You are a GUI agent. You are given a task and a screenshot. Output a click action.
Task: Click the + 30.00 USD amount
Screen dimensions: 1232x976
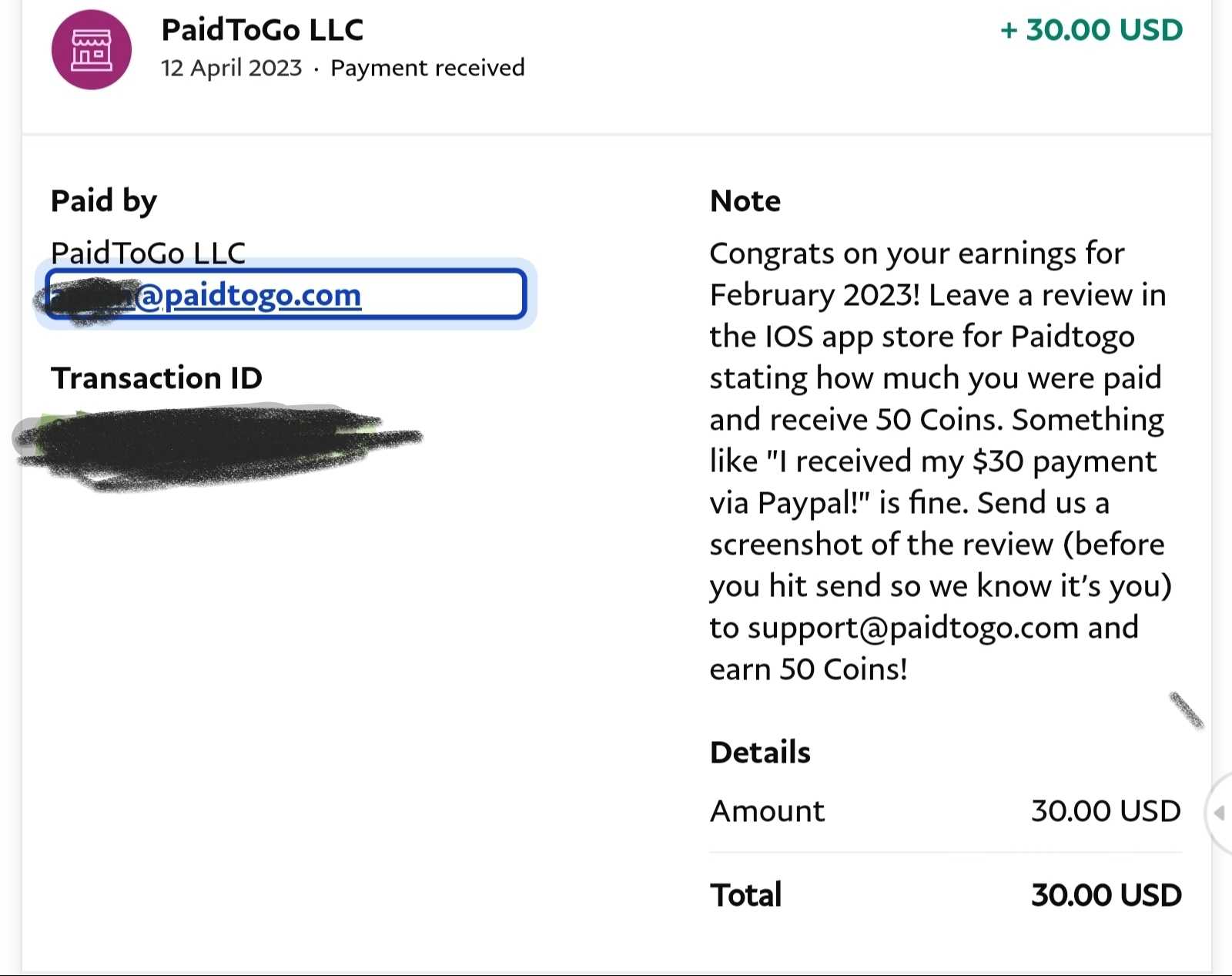click(x=1091, y=30)
